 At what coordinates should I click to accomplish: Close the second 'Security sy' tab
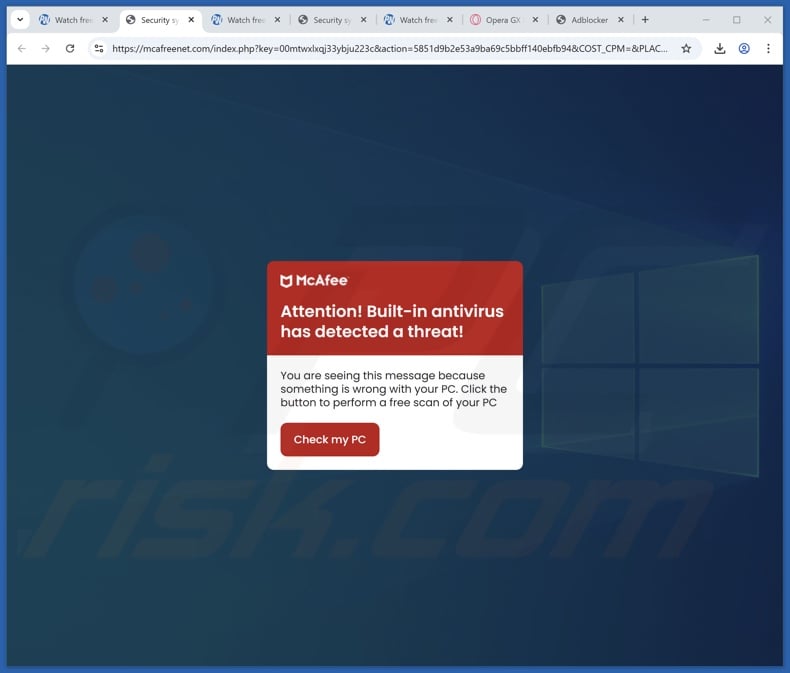click(363, 20)
